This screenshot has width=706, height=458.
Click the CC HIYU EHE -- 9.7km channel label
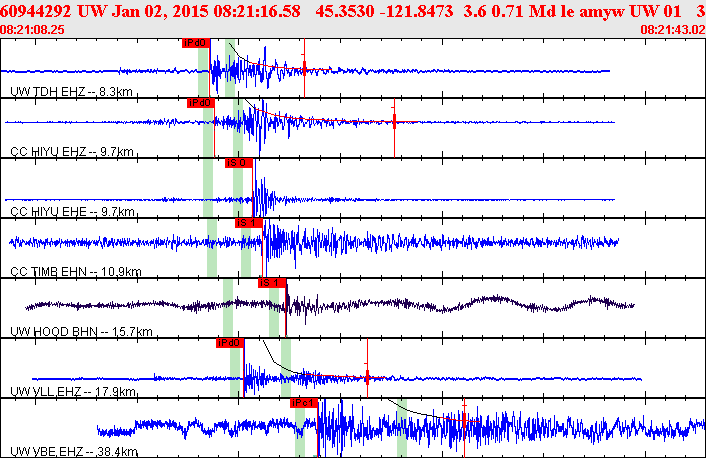[72, 212]
